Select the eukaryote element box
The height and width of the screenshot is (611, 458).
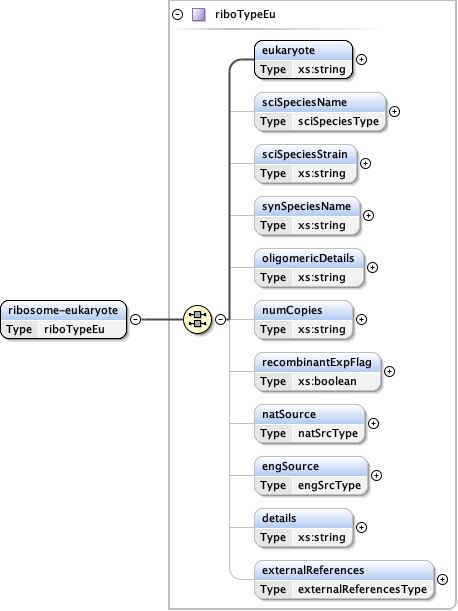303,60
